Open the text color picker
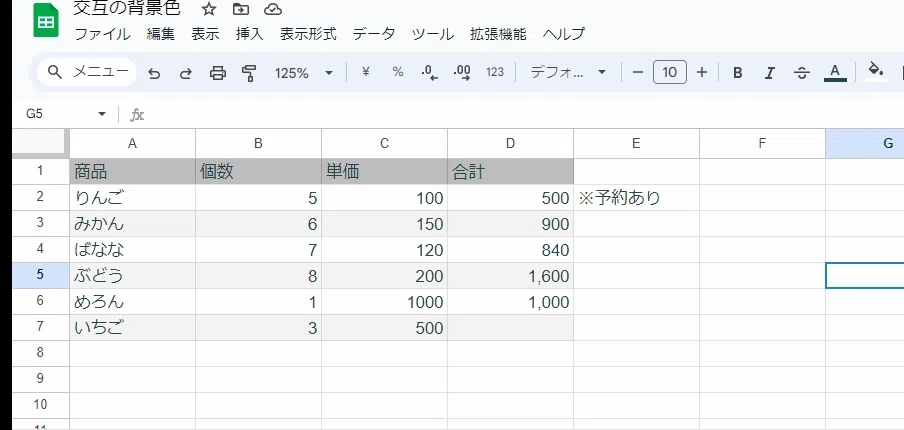 pos(835,73)
